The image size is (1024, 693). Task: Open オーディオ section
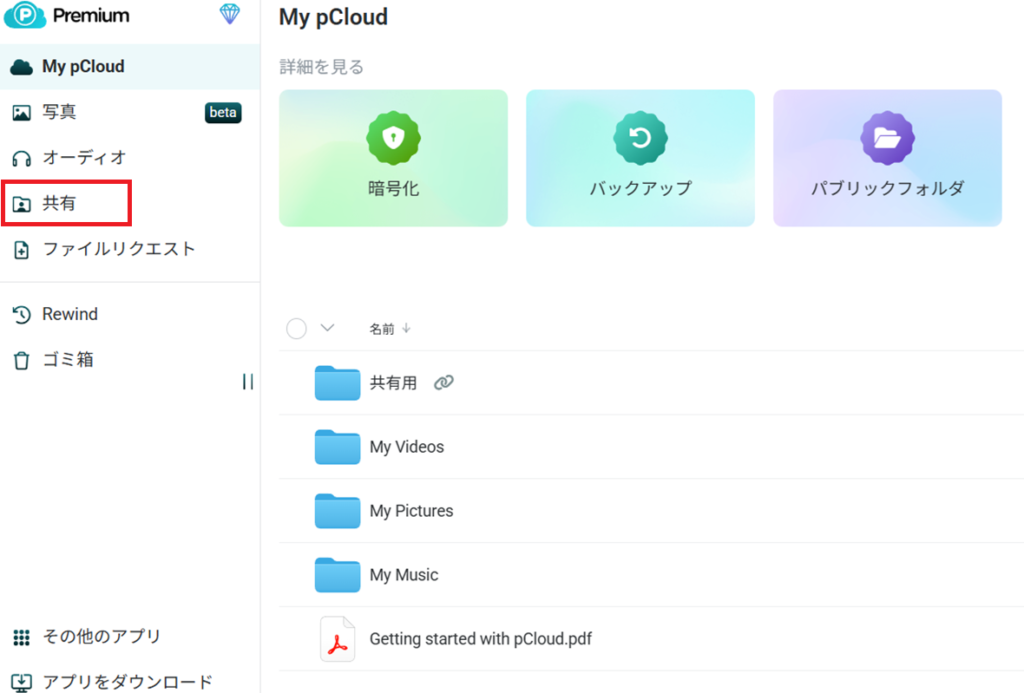[x=83, y=158]
